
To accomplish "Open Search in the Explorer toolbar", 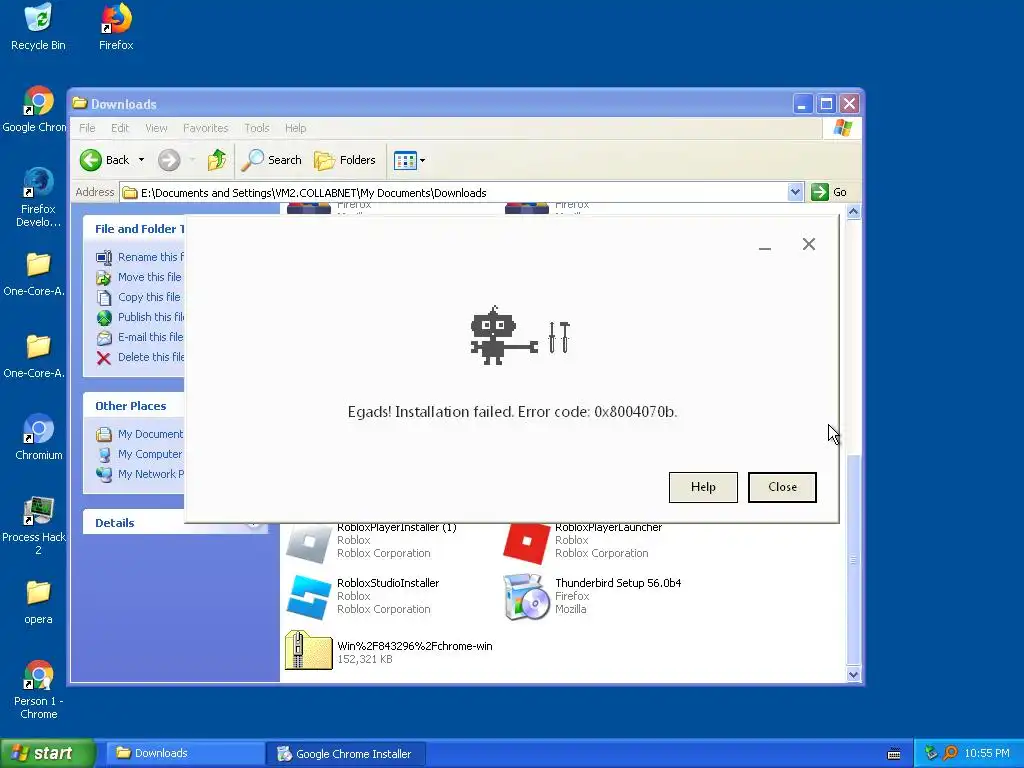I will 271,160.
